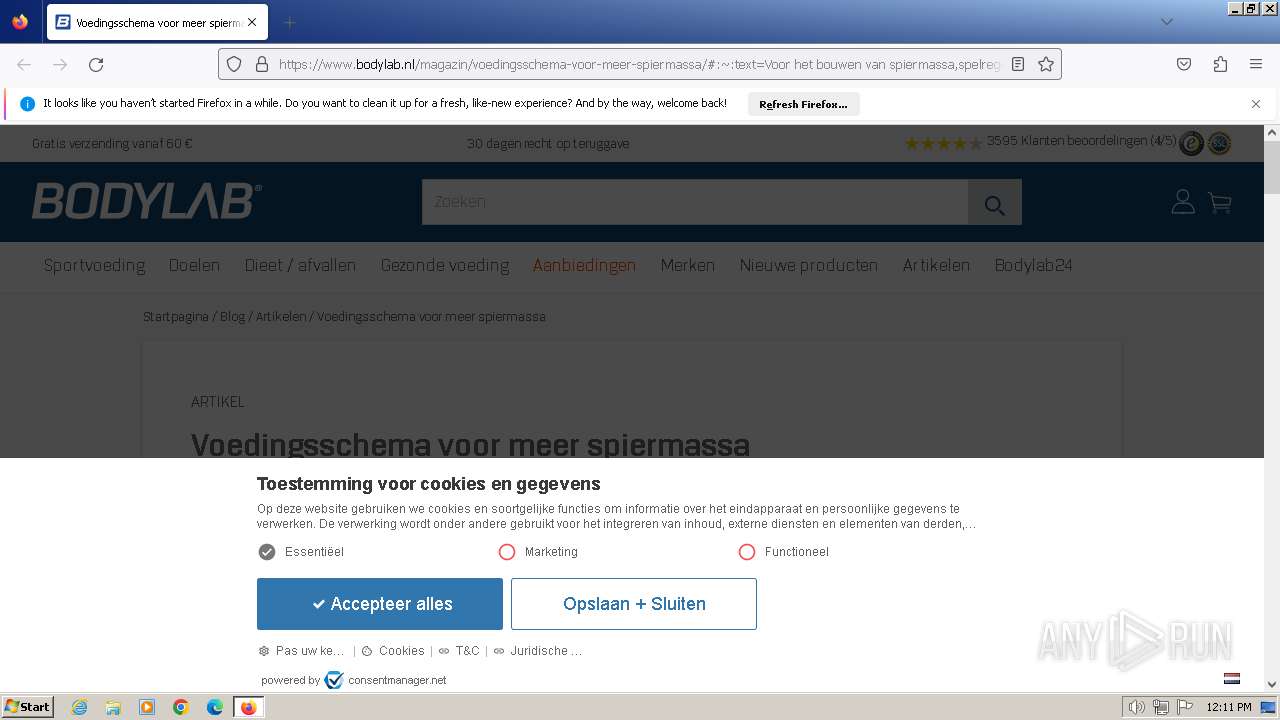This screenshot has width=1280, height=720.
Task: Change language via Dutch flag icon
Action: coord(1232,678)
